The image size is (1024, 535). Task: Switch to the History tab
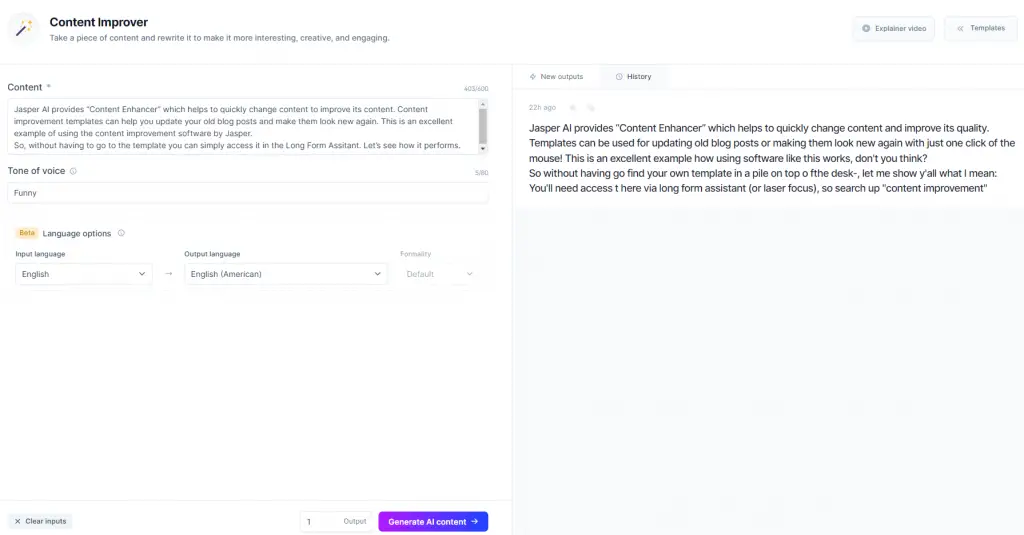pyautogui.click(x=633, y=76)
